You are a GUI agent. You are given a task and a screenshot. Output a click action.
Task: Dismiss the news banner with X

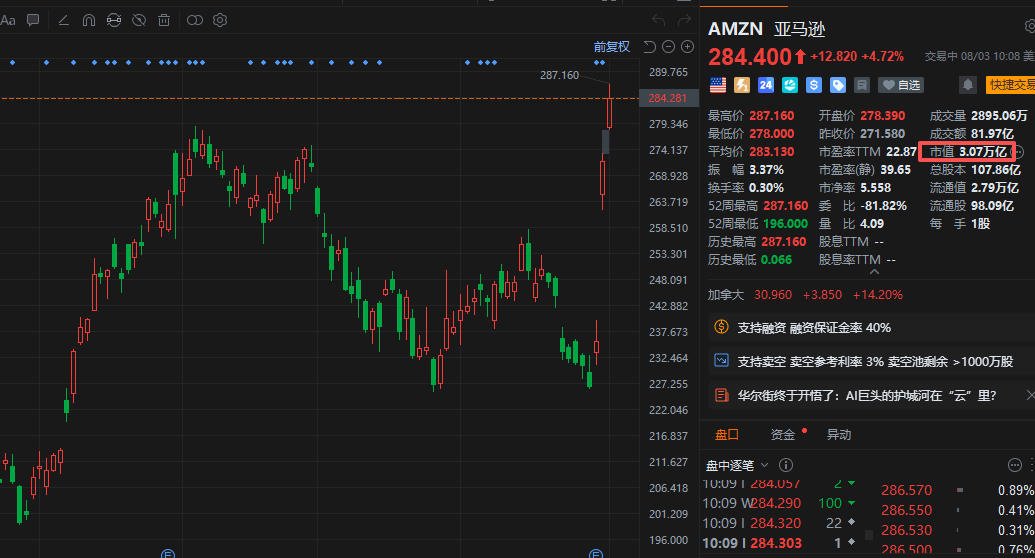(1030, 395)
